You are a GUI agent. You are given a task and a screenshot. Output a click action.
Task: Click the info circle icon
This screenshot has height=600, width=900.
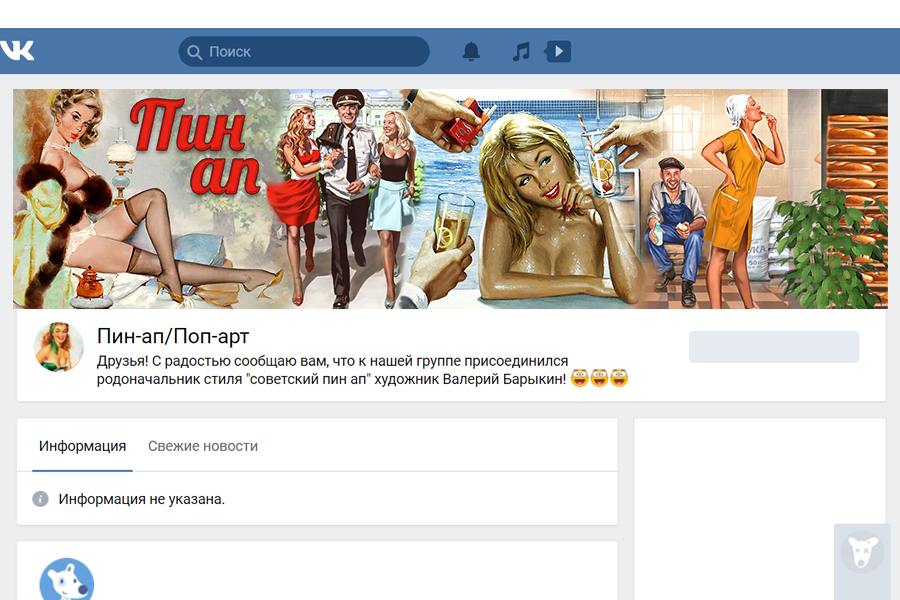pyautogui.click(x=40, y=499)
